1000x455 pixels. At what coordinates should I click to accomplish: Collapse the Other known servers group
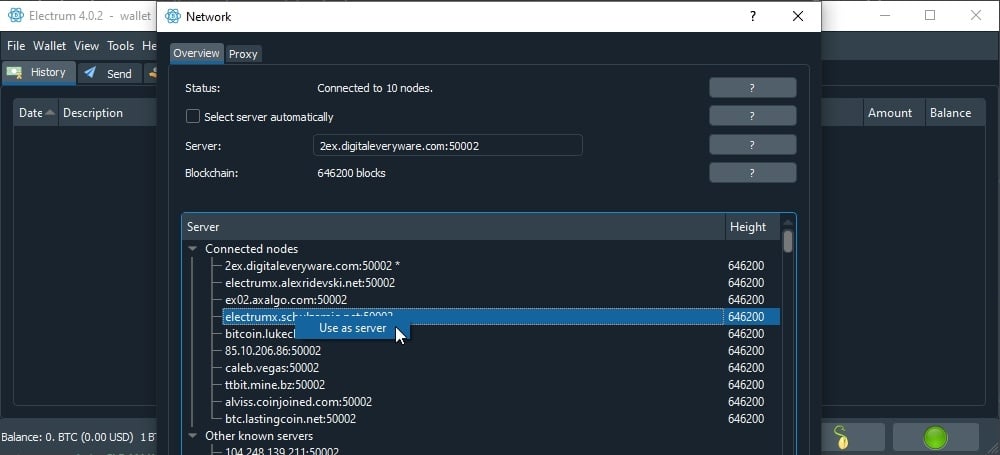point(193,436)
